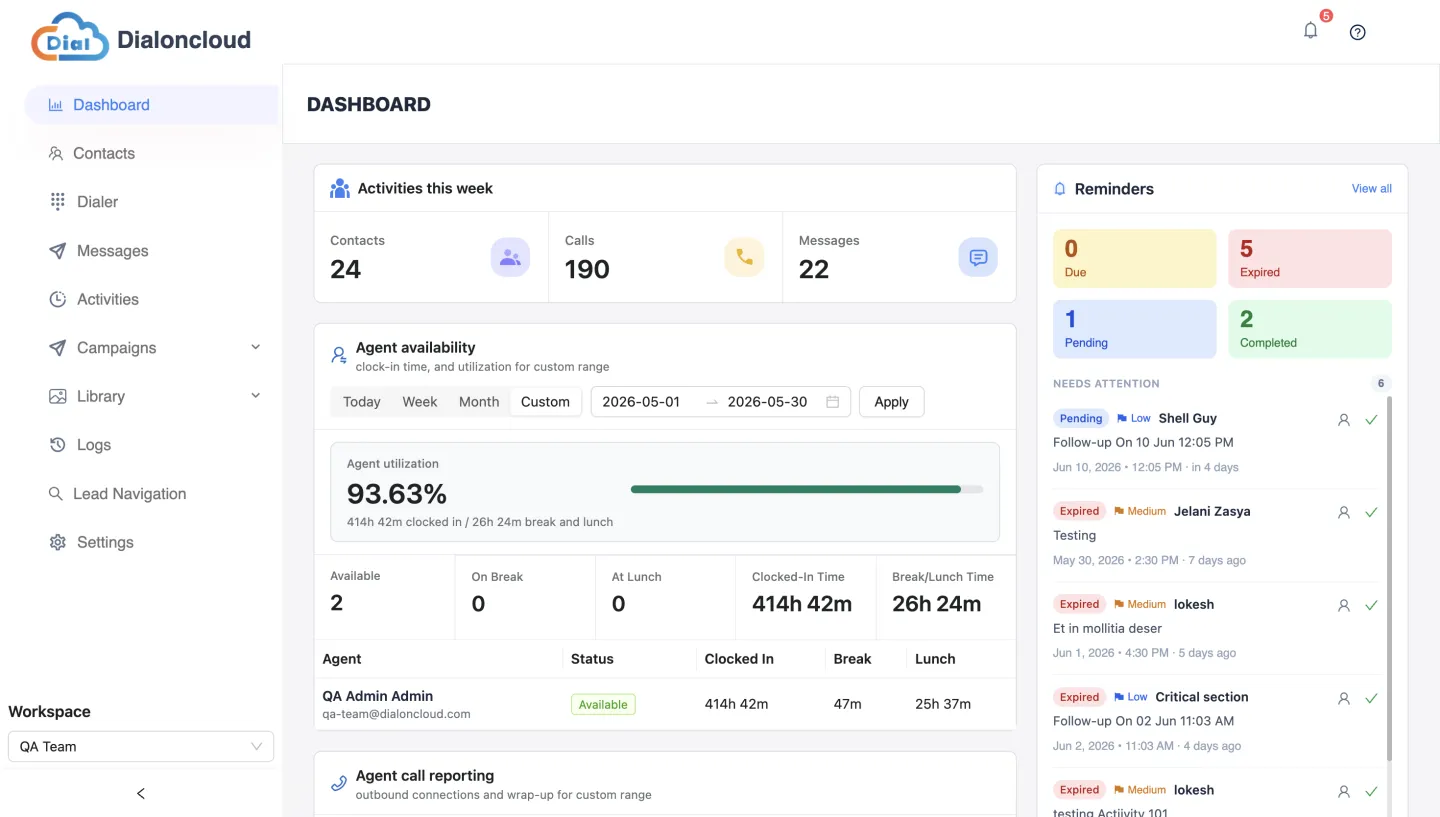Click the Expired reminders red card
This screenshot has height=817, width=1440.
point(1310,259)
